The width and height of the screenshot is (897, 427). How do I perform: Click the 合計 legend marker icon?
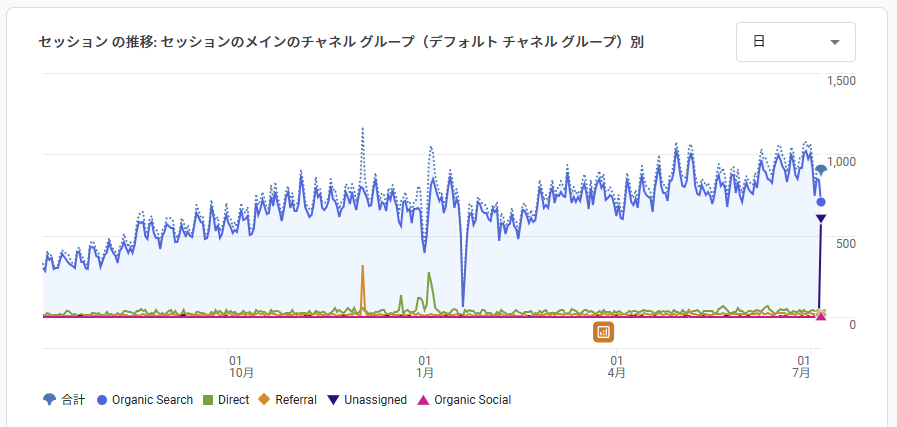tap(50, 400)
